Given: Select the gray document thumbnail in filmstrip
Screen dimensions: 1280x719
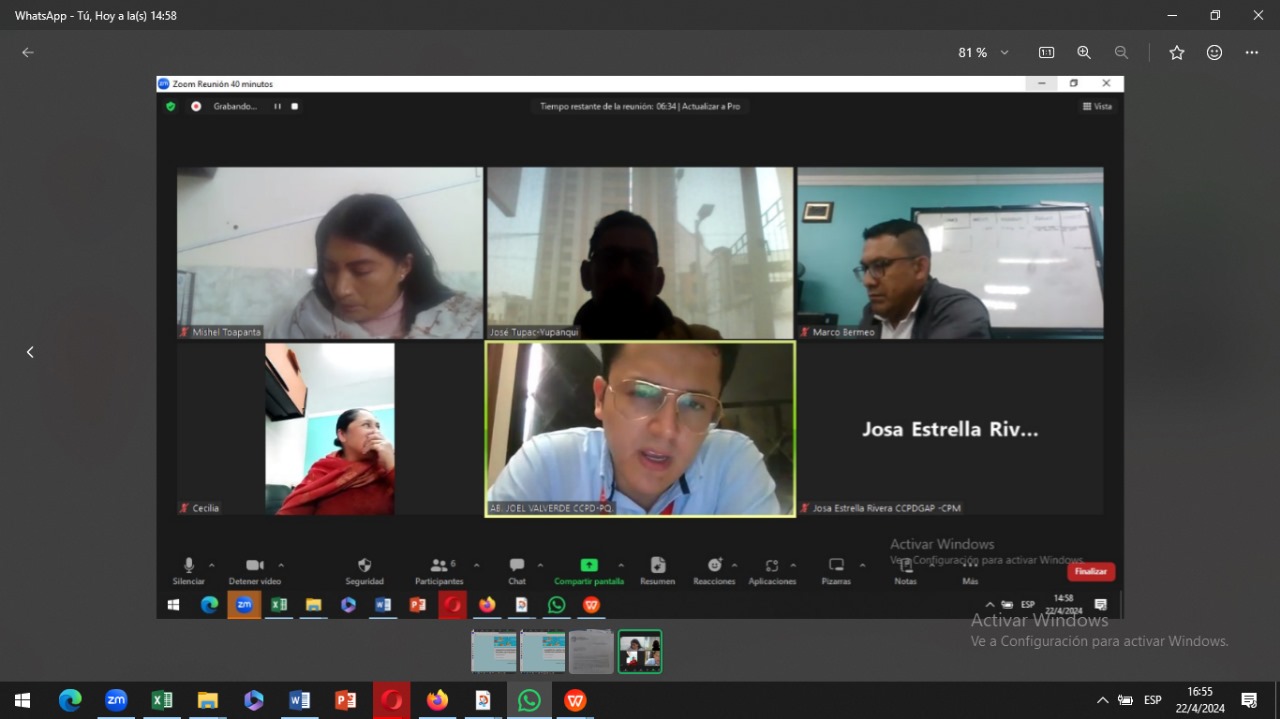Looking at the screenshot, I should pos(591,652).
